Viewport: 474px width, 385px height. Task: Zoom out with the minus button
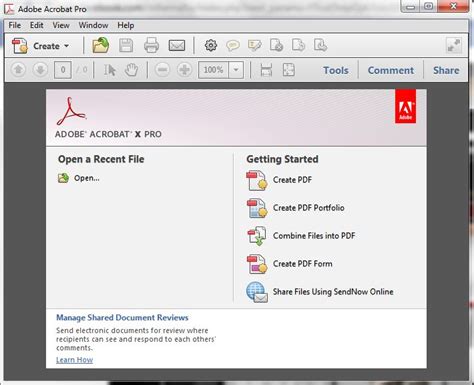pos(163,70)
